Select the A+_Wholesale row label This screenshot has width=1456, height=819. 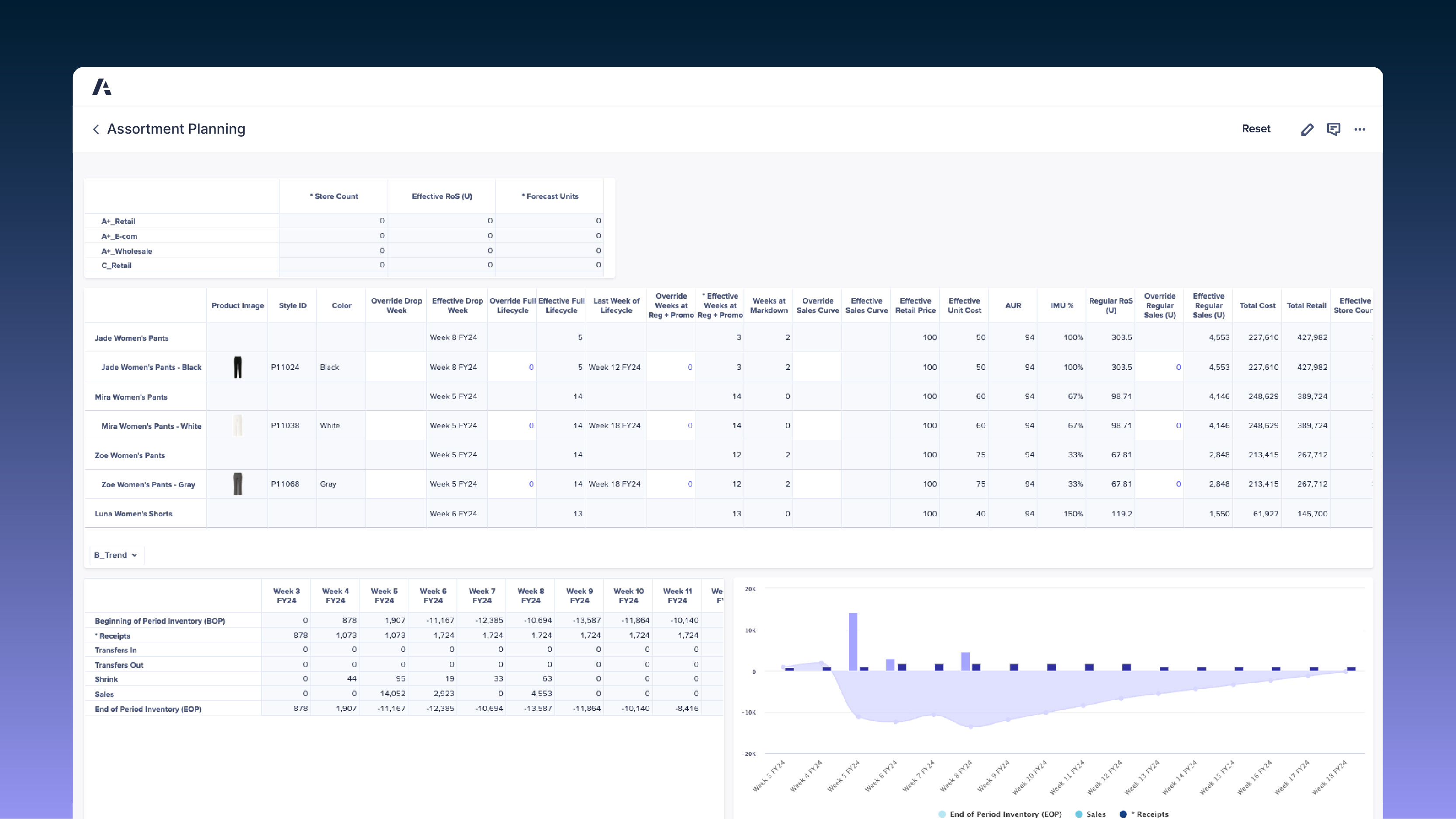pyautogui.click(x=127, y=251)
